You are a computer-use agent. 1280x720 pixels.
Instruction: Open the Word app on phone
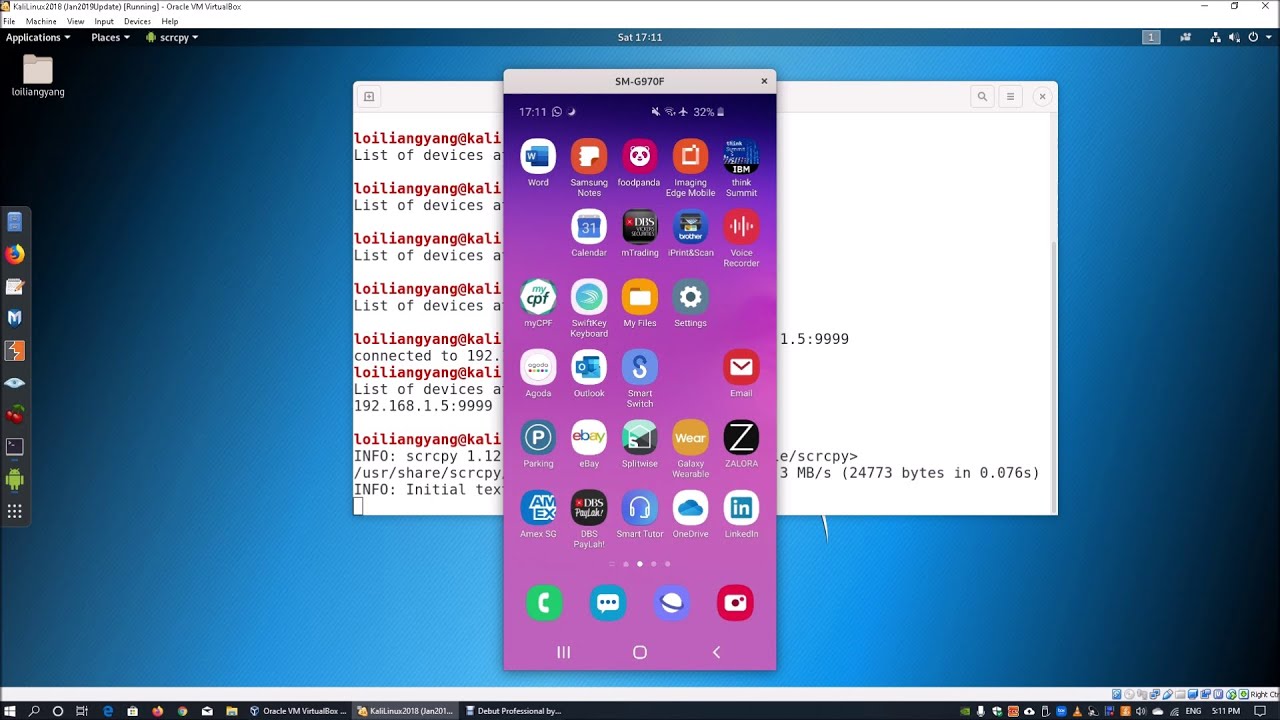point(538,157)
